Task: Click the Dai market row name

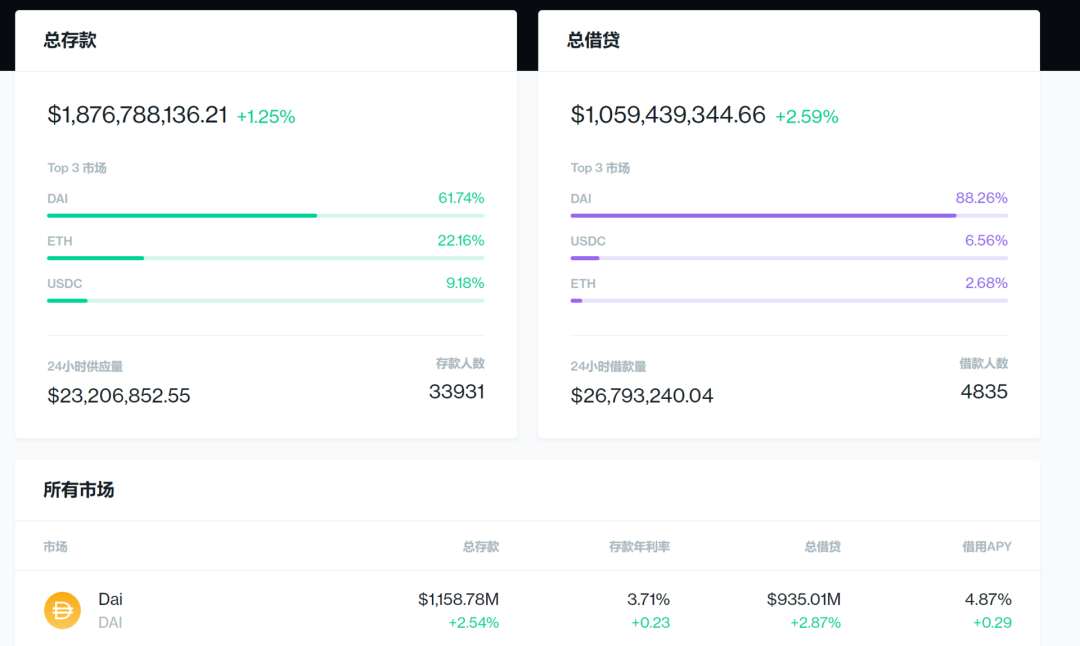Action: coord(110,599)
